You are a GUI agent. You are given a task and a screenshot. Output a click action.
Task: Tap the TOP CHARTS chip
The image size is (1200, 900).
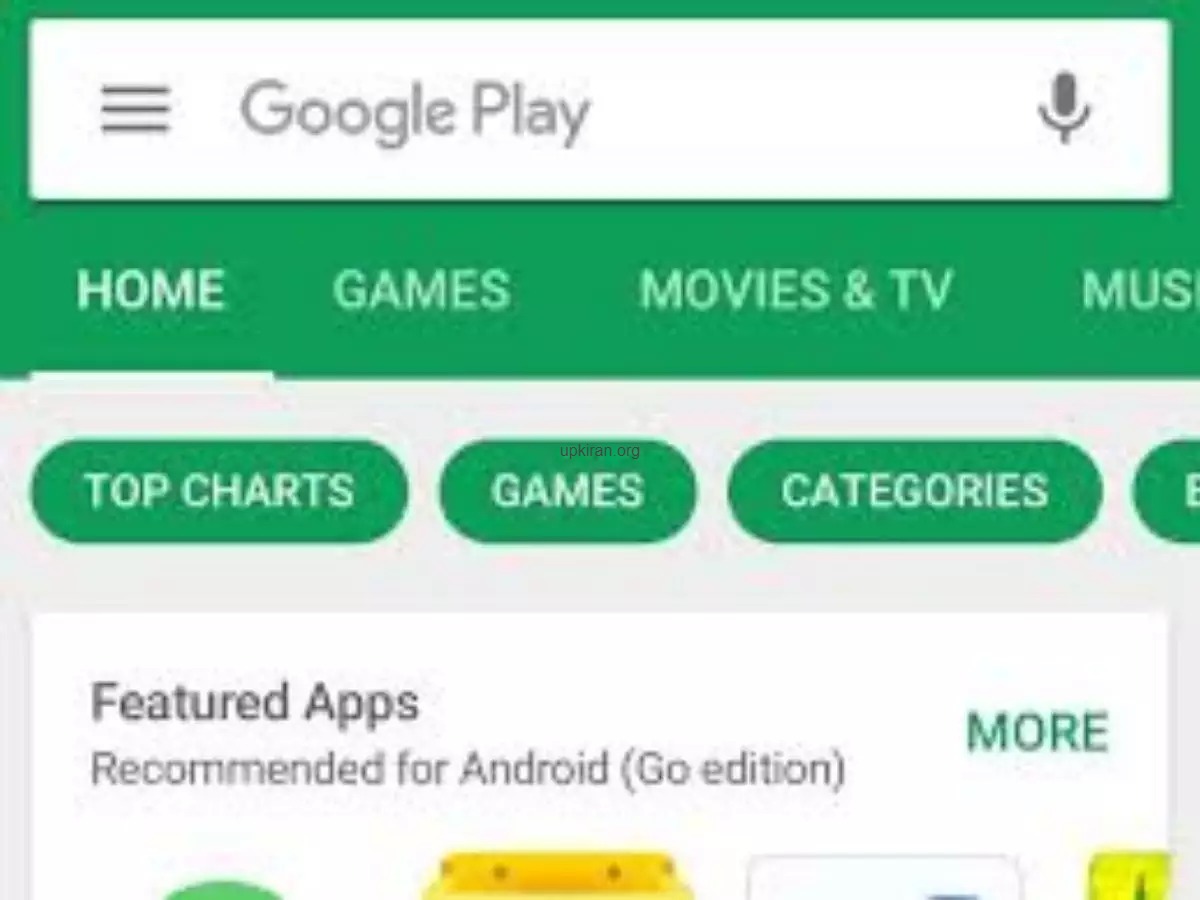coord(219,491)
